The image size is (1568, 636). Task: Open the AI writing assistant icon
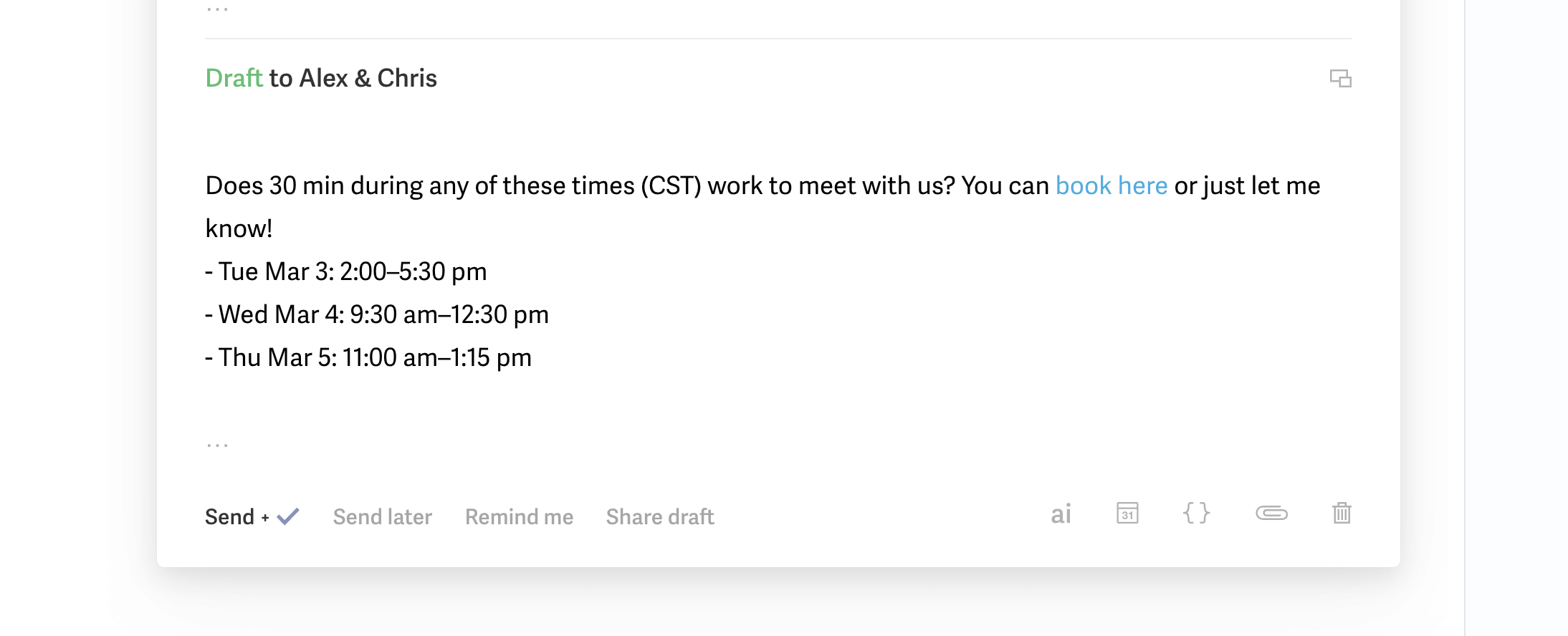[x=1061, y=514]
